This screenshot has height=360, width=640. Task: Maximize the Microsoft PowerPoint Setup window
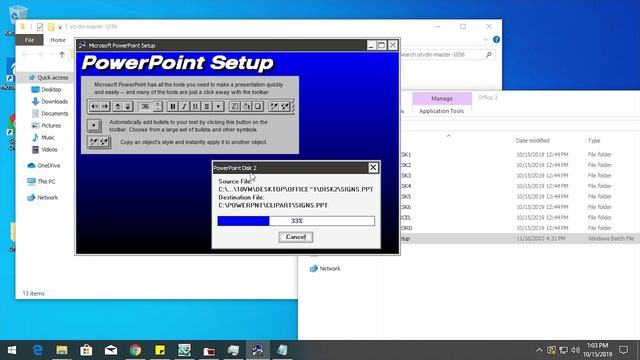tap(381, 45)
